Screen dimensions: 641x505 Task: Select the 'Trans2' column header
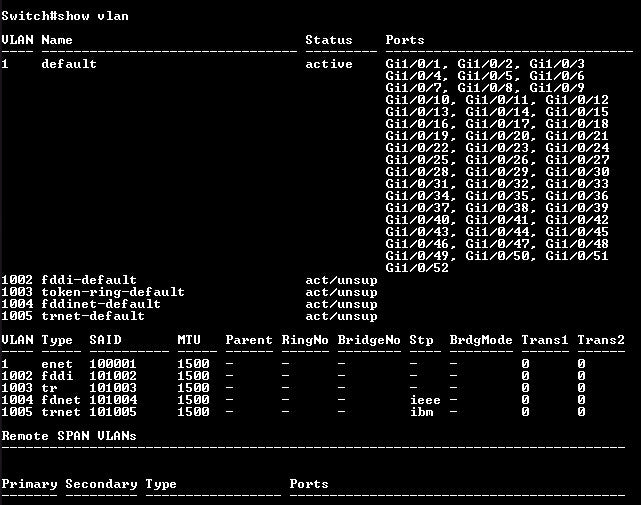click(x=601, y=340)
